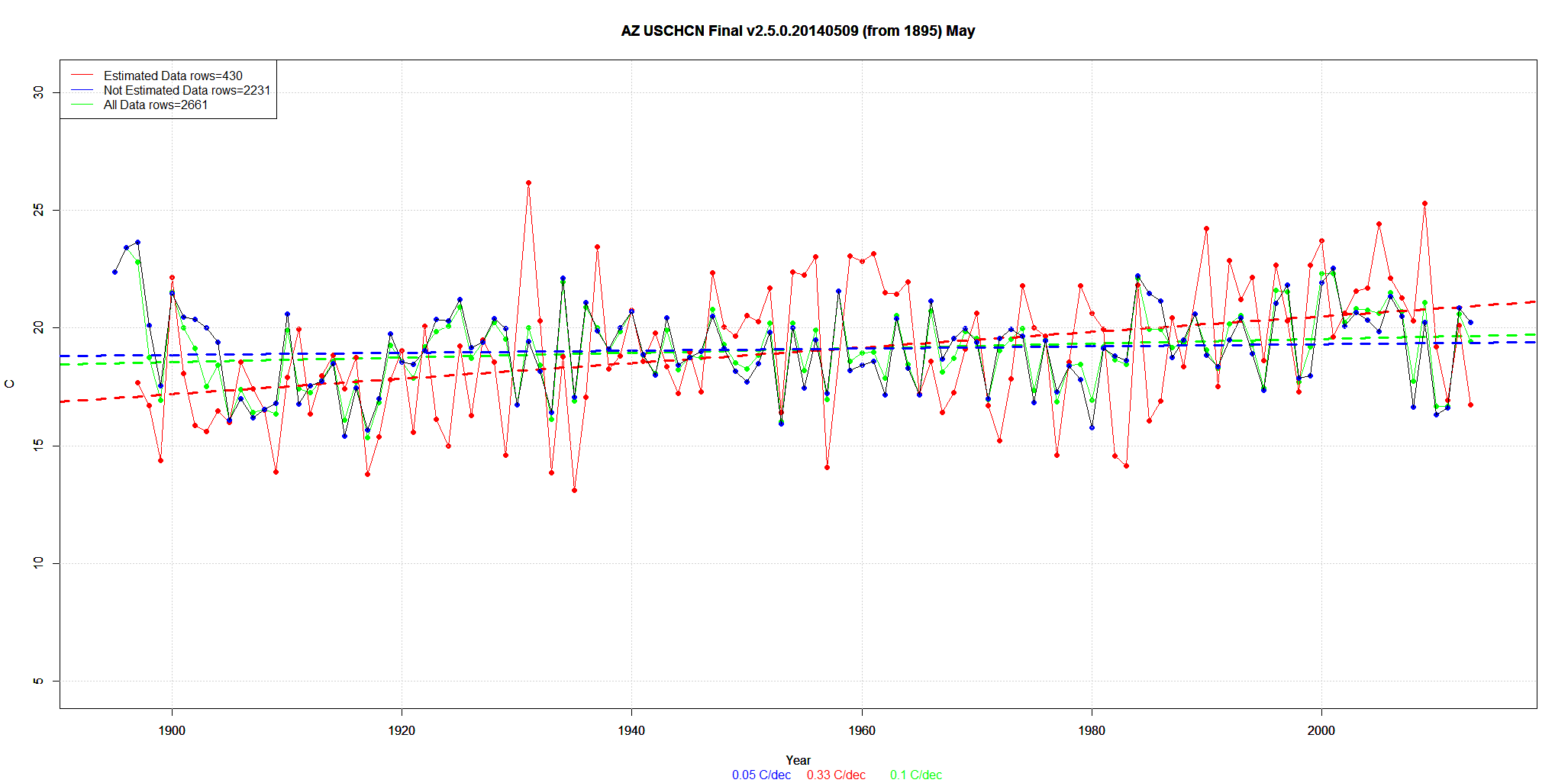Click the 'C' y-axis label
The height and width of the screenshot is (783, 1568).
10,384
